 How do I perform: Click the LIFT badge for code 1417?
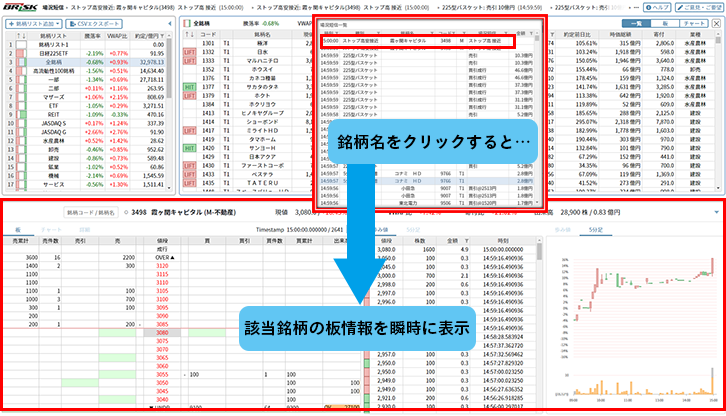click(189, 131)
